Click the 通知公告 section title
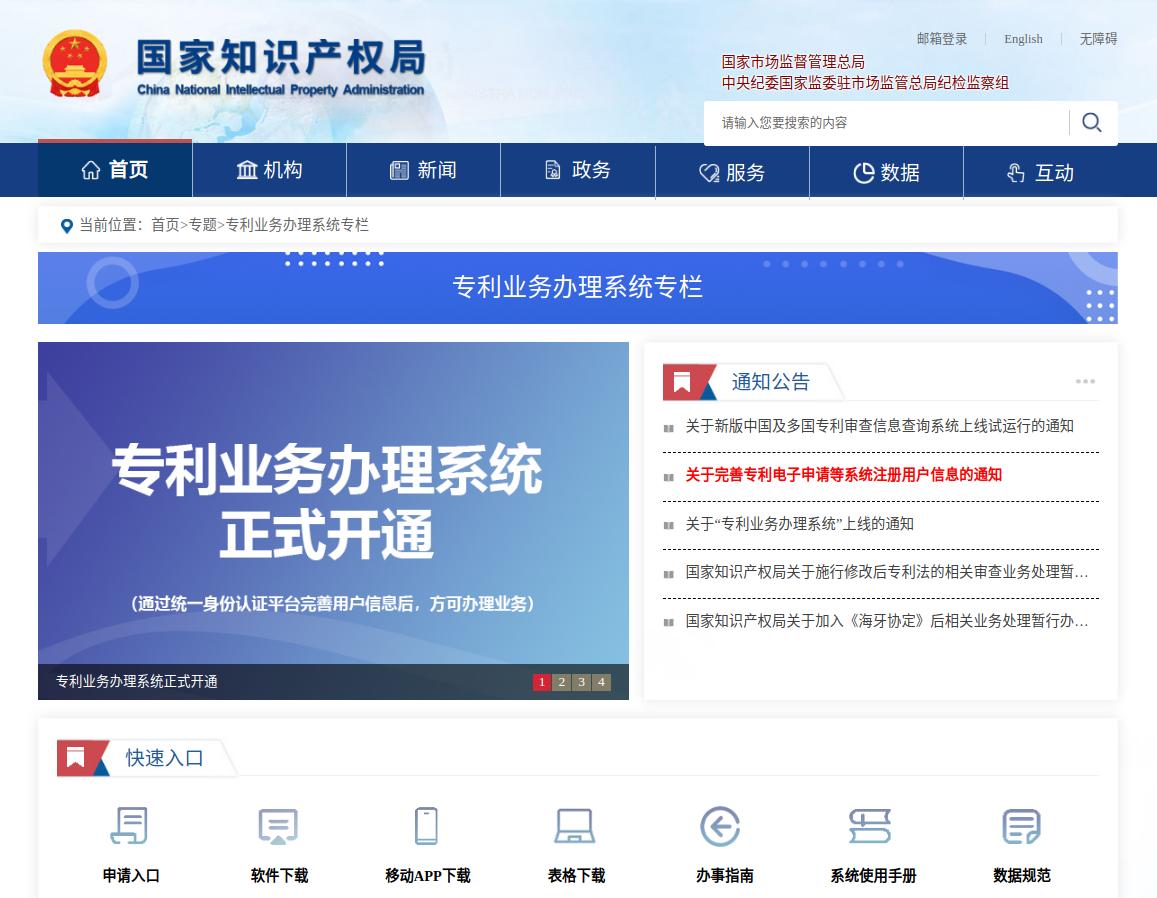 point(771,382)
